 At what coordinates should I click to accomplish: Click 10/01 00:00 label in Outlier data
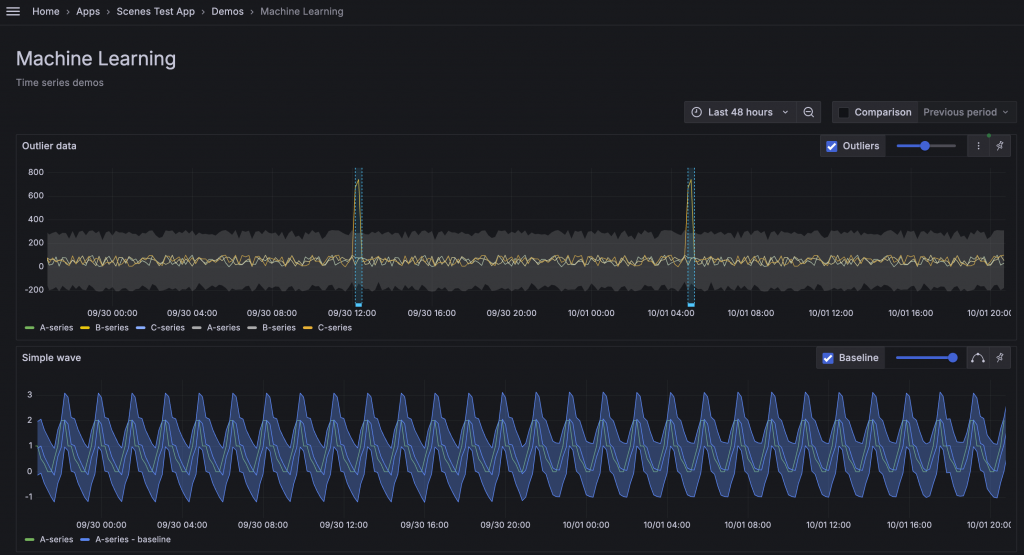click(x=591, y=313)
